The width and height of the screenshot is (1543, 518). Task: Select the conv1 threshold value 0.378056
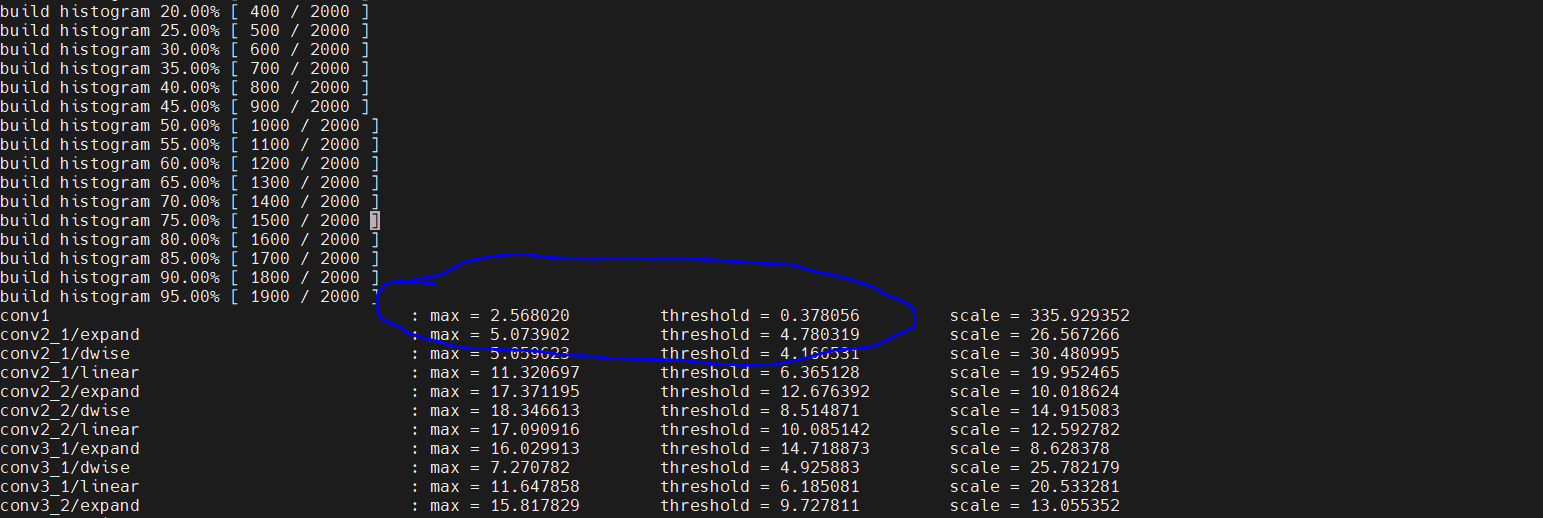click(820, 315)
